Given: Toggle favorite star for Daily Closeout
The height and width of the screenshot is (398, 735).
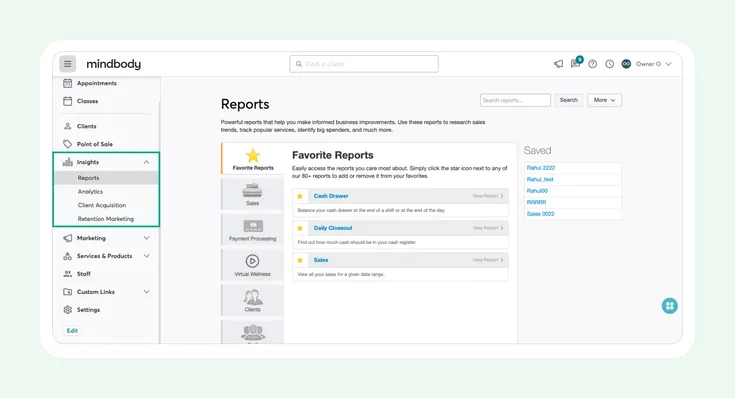Looking at the screenshot, I should [300, 228].
